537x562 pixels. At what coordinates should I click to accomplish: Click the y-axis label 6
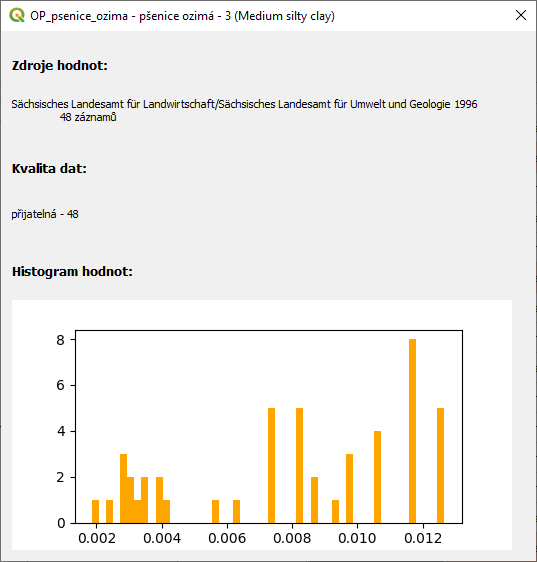point(61,385)
